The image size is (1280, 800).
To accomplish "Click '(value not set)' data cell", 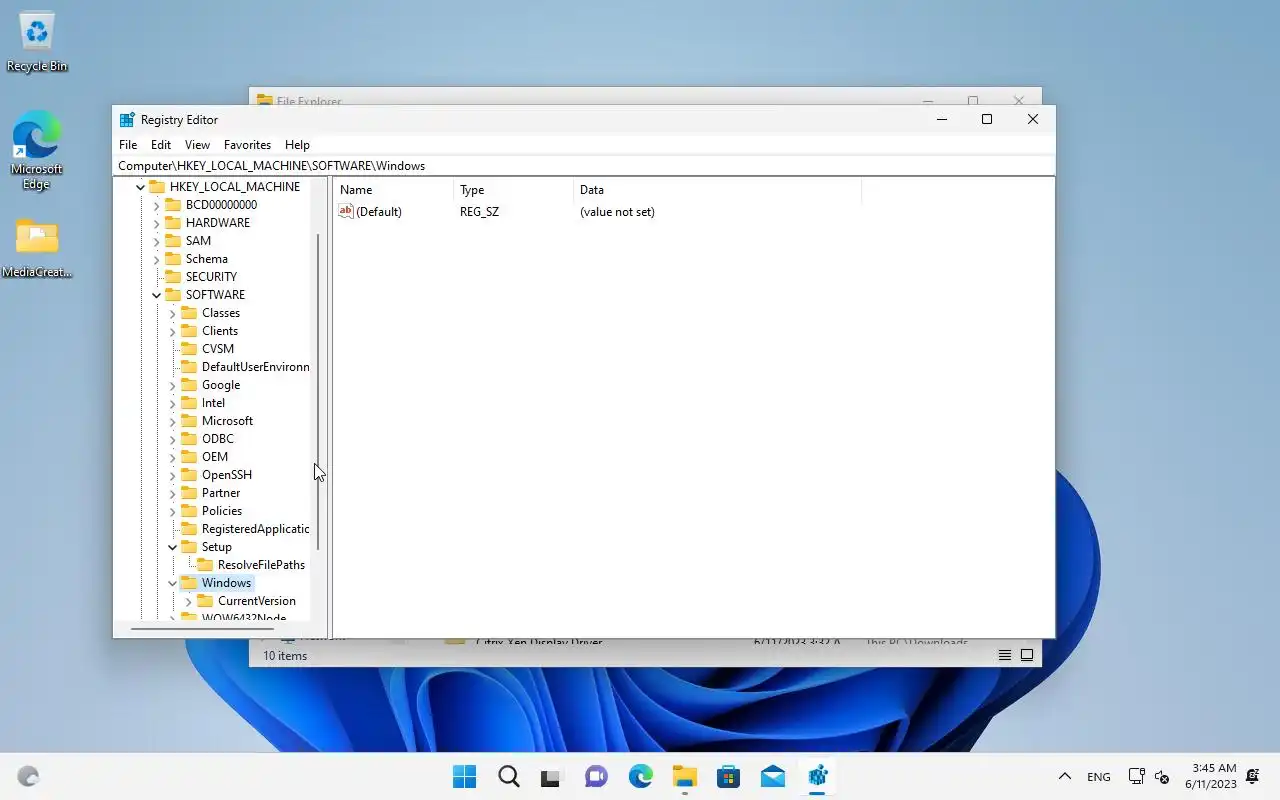I will point(617,212).
